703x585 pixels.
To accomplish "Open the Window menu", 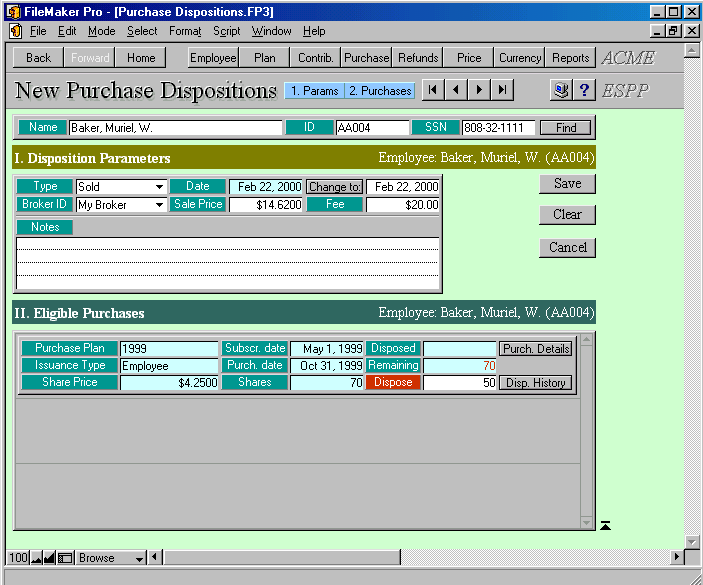I will click(271, 31).
